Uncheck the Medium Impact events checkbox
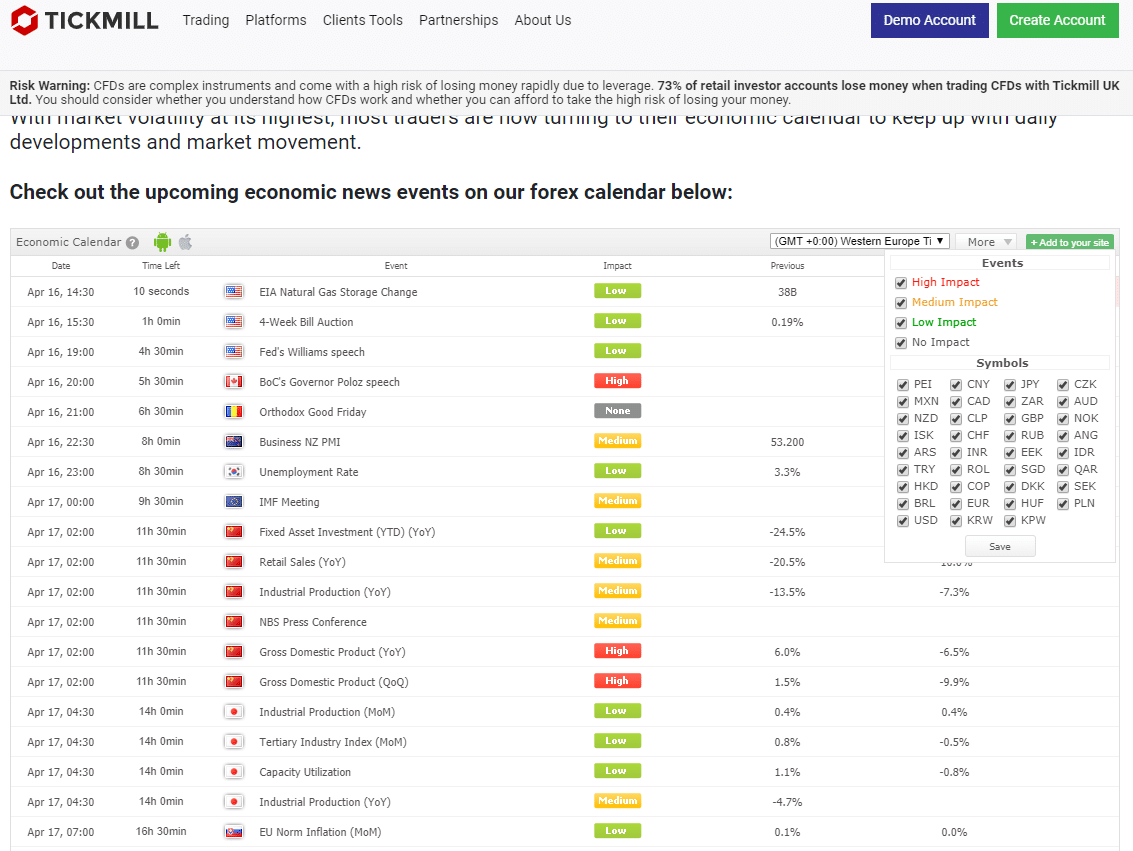This screenshot has width=1133, height=851. pos(901,303)
